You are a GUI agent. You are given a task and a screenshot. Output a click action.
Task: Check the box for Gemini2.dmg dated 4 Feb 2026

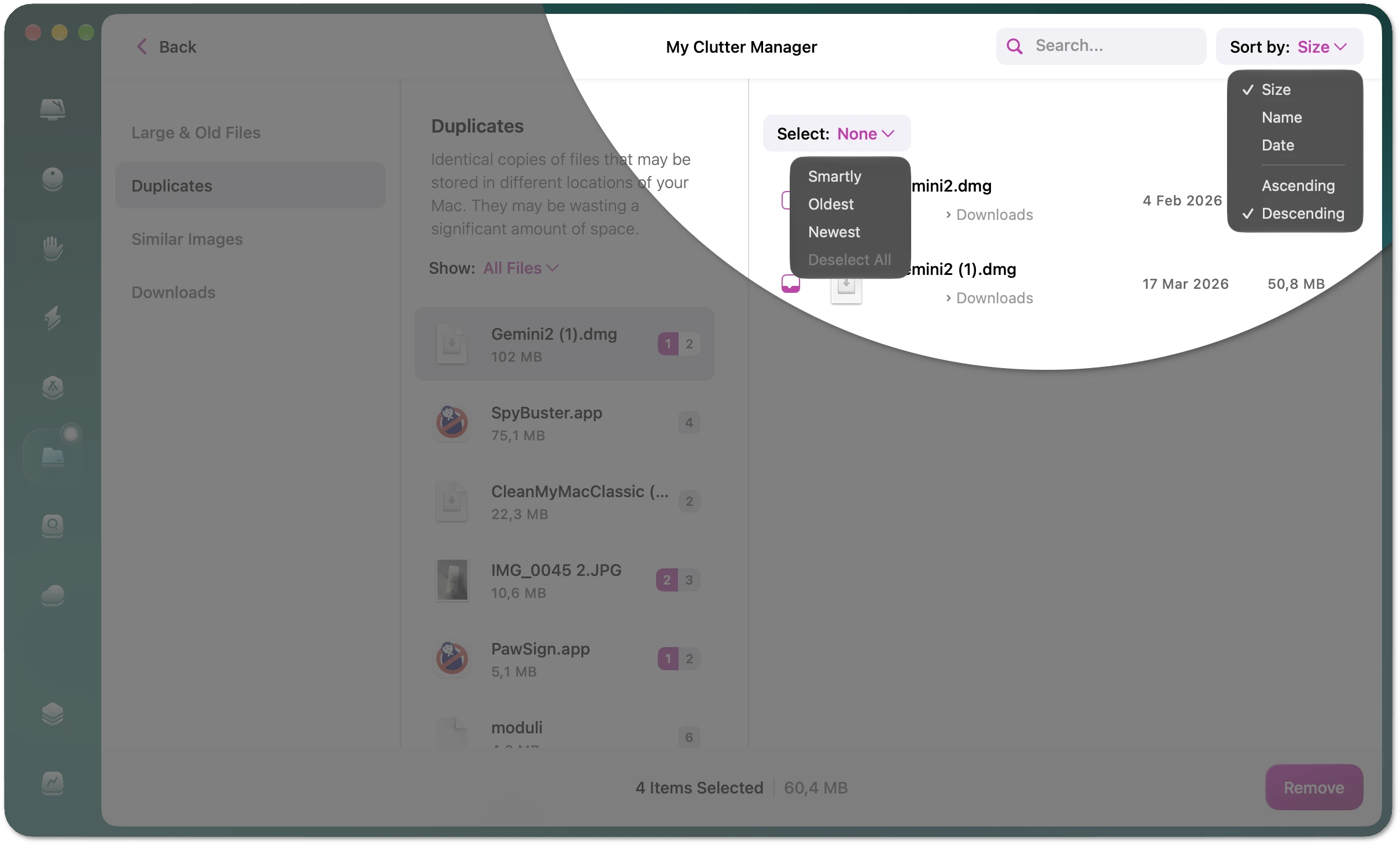[786, 200]
